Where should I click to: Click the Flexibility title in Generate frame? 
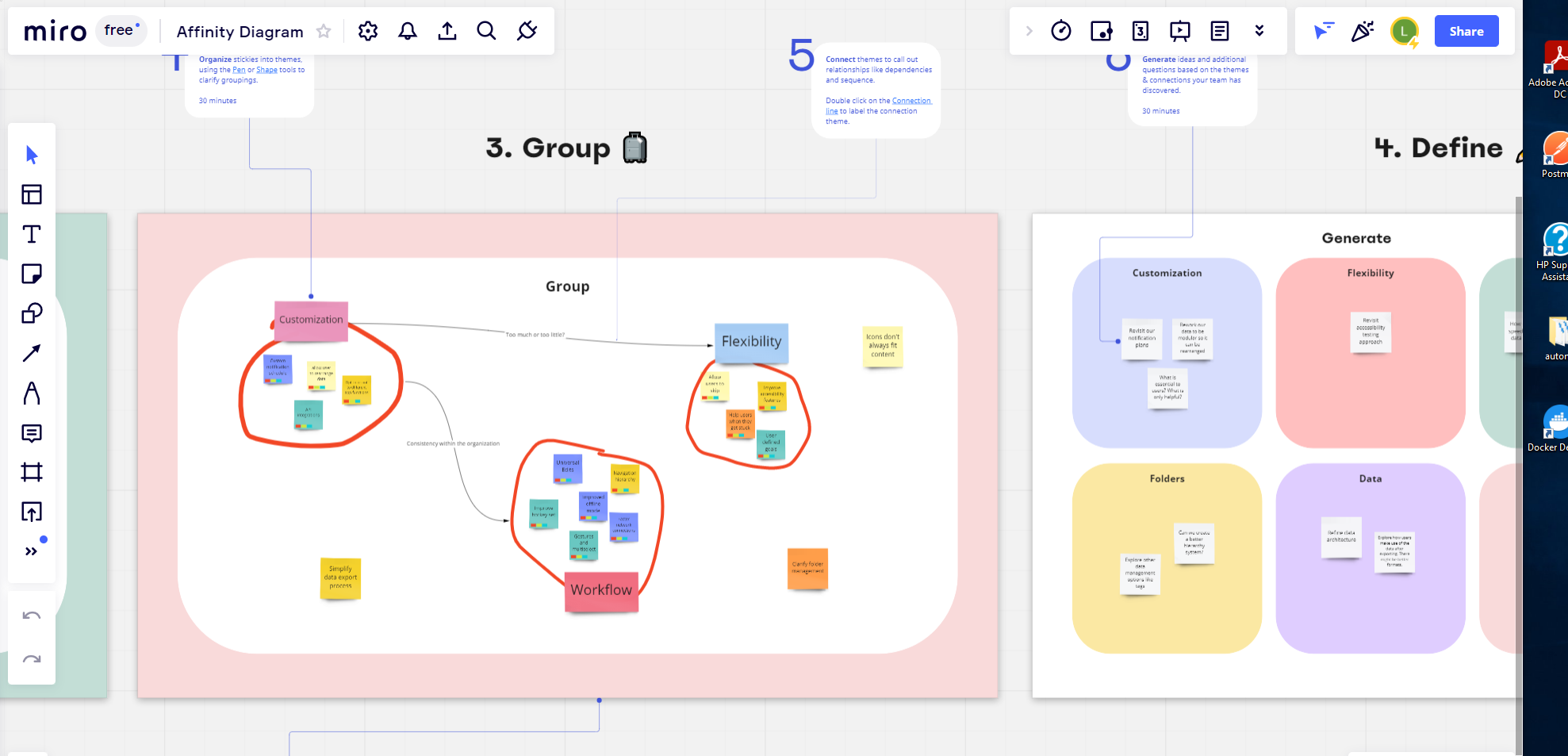1371,273
